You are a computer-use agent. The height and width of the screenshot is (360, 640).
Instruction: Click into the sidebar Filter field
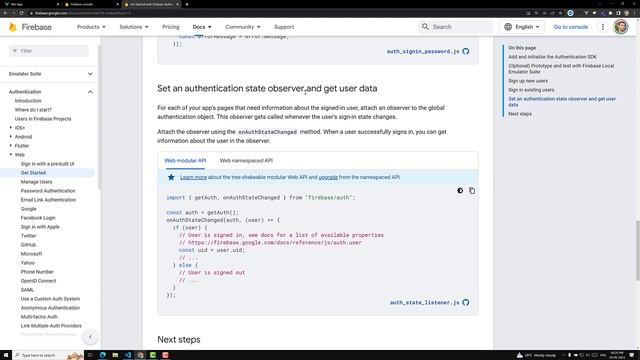pyautogui.click(x=49, y=51)
